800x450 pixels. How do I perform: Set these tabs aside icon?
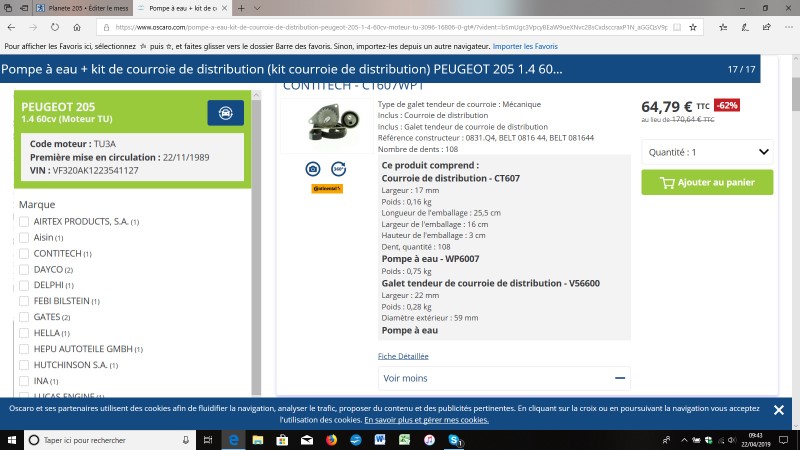point(24,8)
